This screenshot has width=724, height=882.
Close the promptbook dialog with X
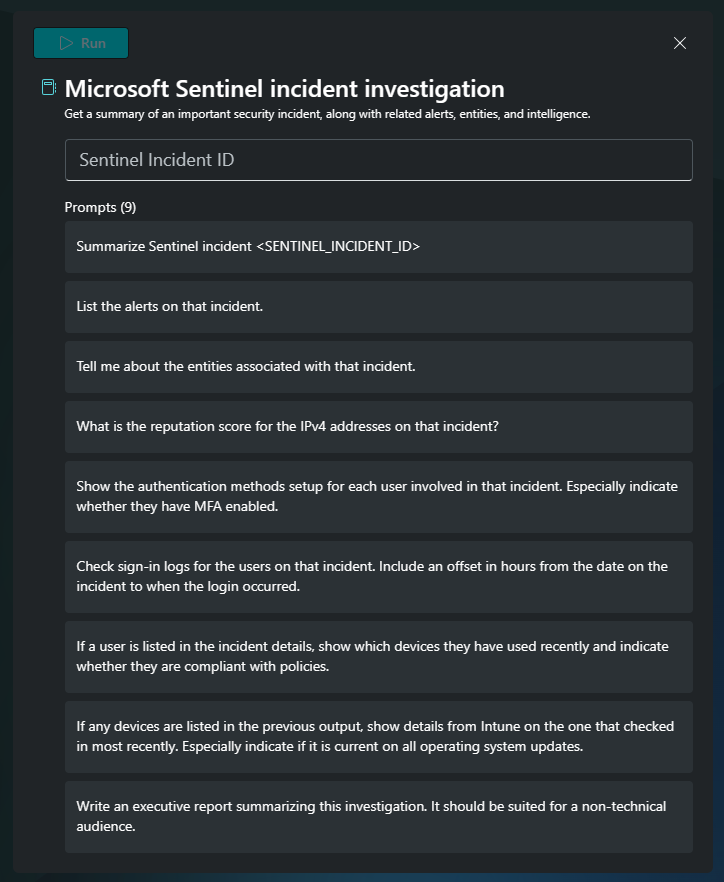(680, 43)
